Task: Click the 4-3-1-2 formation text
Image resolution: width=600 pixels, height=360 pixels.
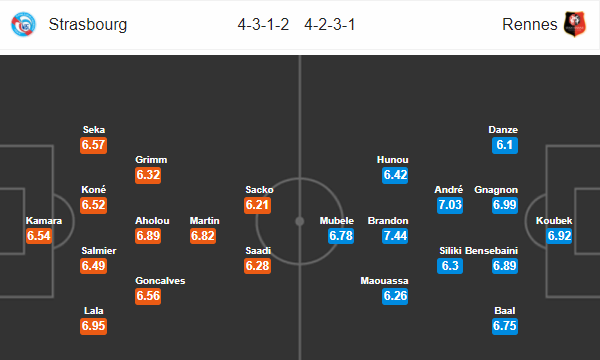Action: (263, 24)
